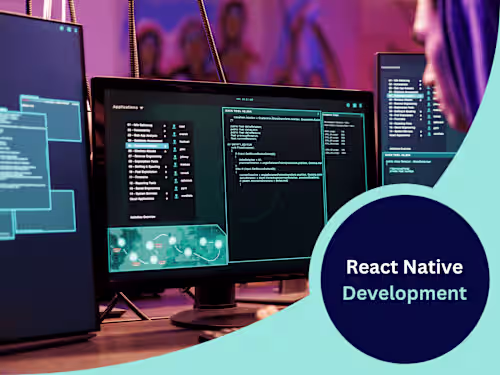Close the central code window using its corner button
Image resolution: width=500 pixels, height=375 pixels.
pyautogui.click(x=318, y=114)
